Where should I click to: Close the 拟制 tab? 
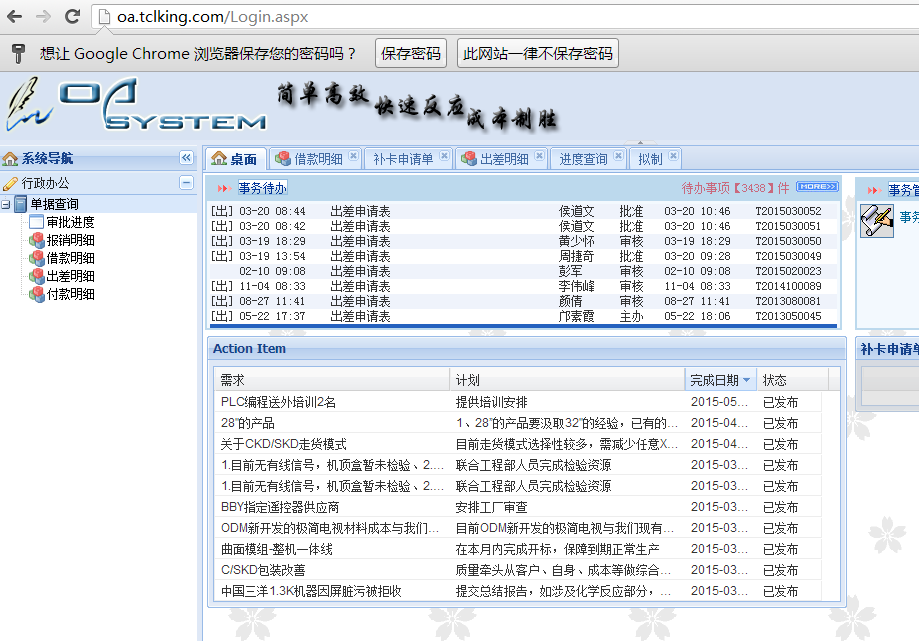click(x=673, y=156)
